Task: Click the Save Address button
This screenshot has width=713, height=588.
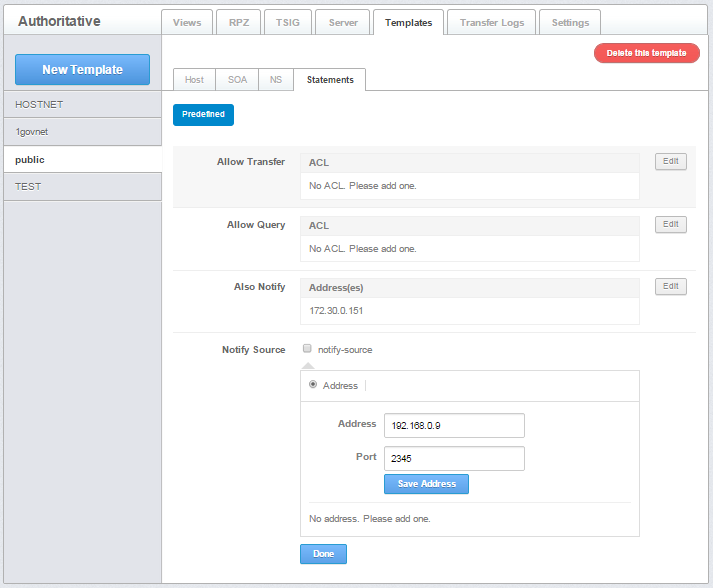Action: click(x=426, y=484)
